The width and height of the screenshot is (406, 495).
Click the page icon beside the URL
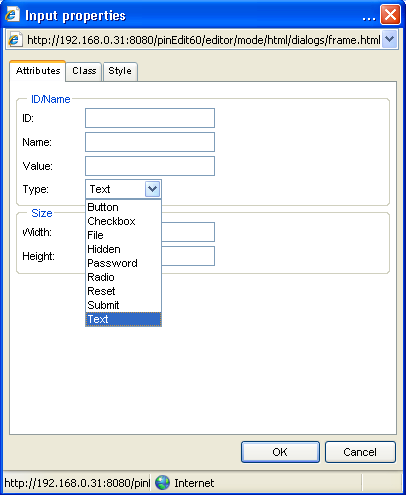point(15,40)
